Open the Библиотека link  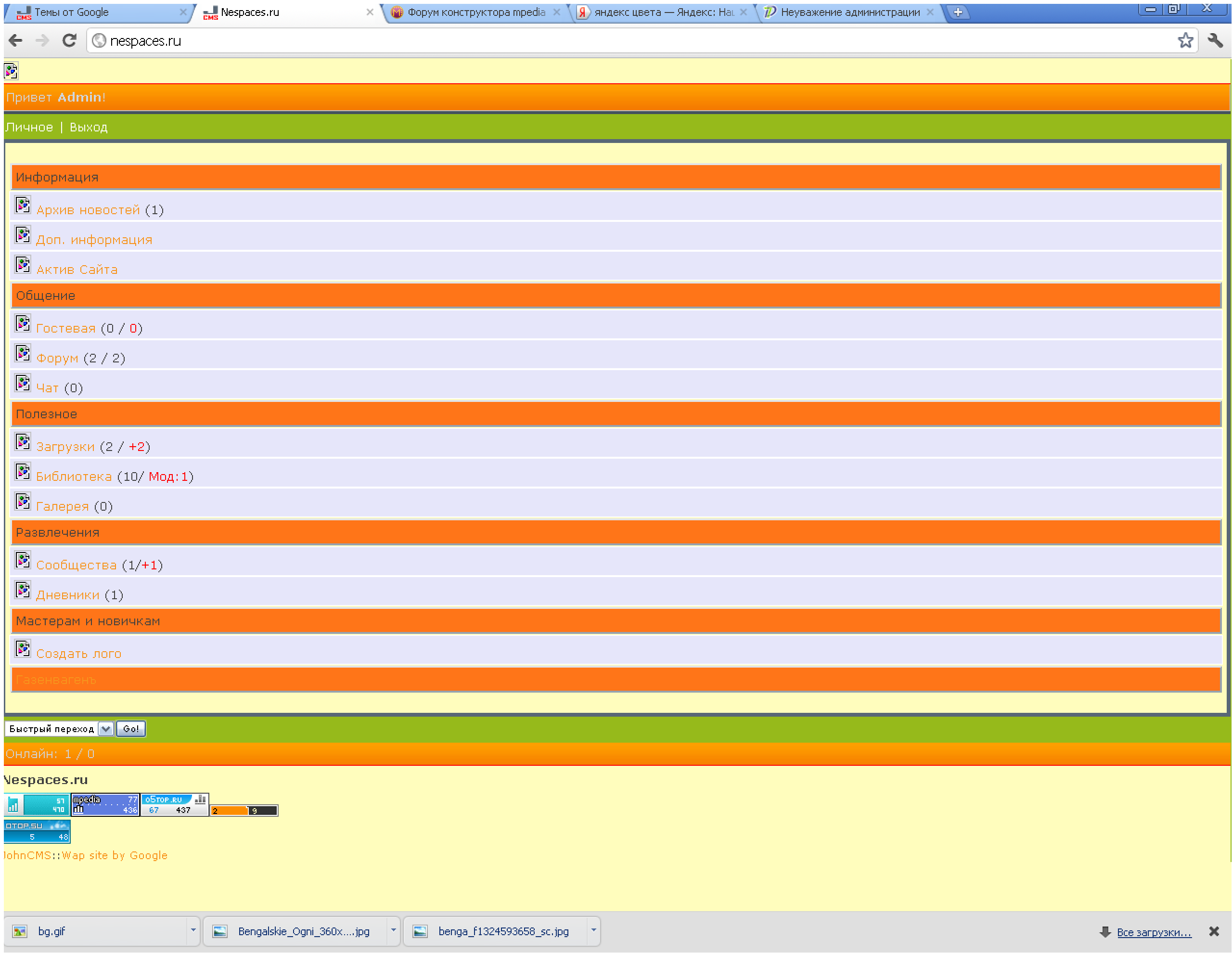tap(74, 477)
